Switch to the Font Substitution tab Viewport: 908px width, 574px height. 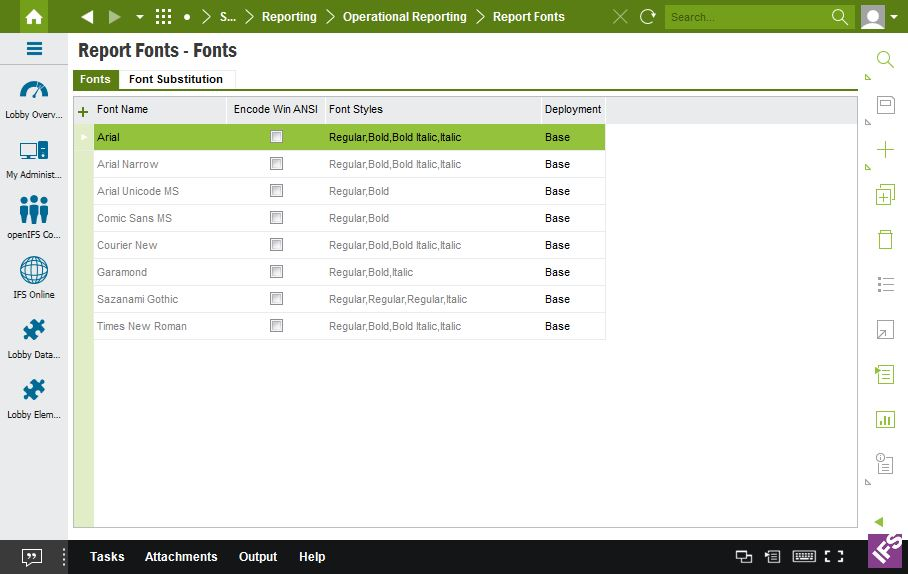click(176, 79)
